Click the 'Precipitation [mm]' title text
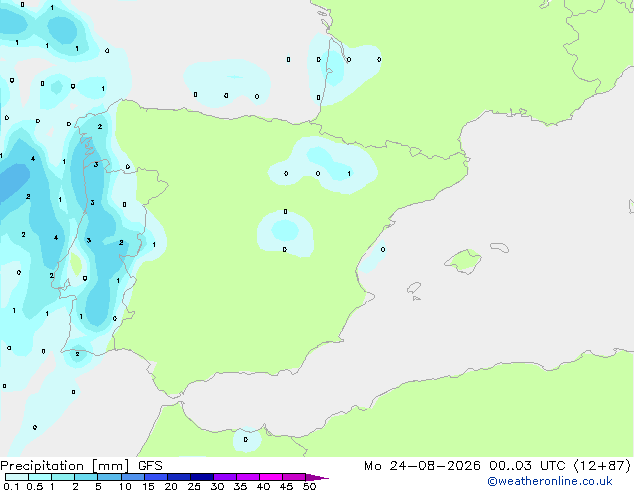The height and width of the screenshot is (490, 634). (x=65, y=466)
